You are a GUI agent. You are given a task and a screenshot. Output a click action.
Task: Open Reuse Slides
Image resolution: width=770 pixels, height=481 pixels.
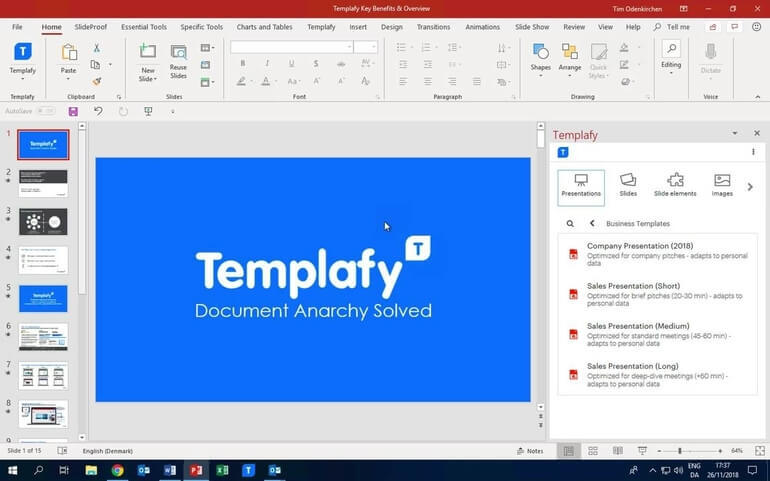pyautogui.click(x=178, y=61)
